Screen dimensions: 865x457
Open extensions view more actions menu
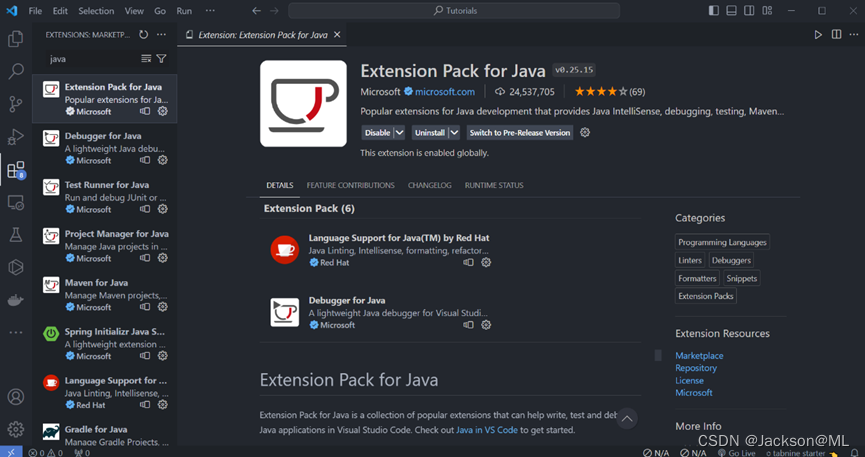(x=161, y=35)
